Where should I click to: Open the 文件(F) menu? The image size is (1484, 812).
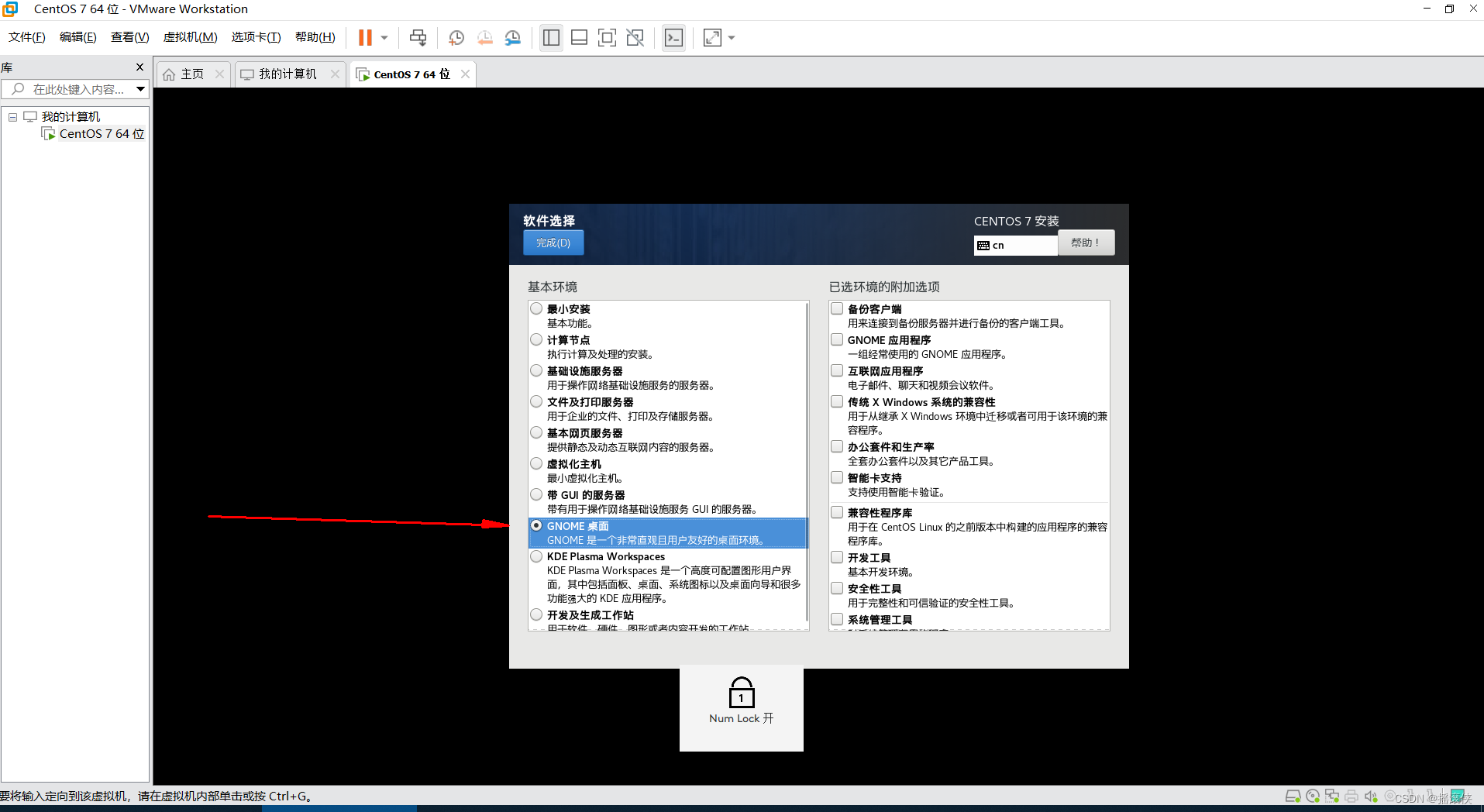point(27,37)
